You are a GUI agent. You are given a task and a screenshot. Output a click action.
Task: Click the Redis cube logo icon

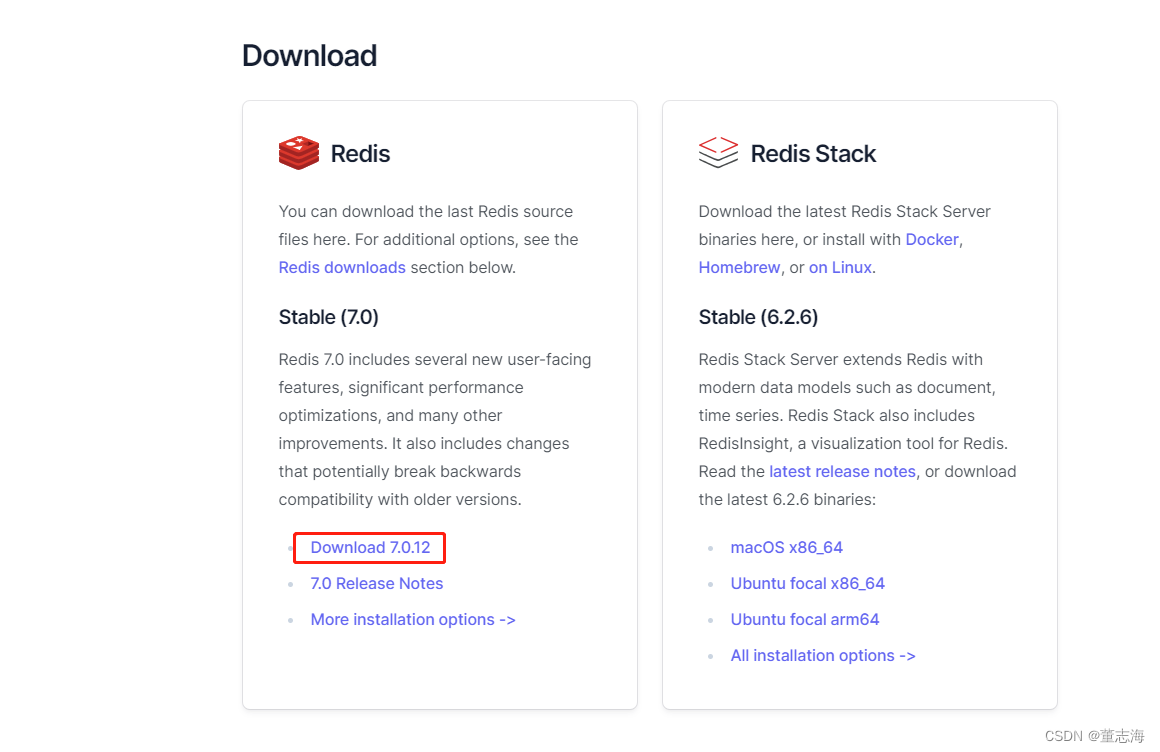click(297, 153)
